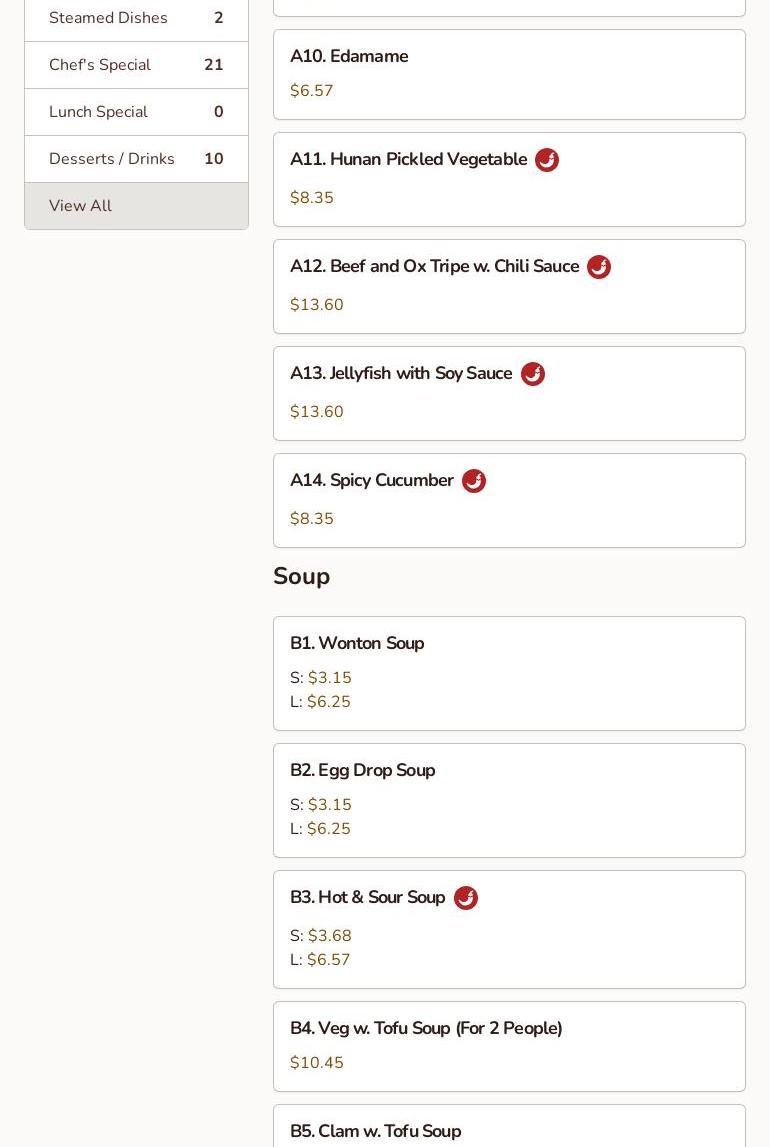
Task: Select A10. Edamame menu item
Action: pos(509,74)
